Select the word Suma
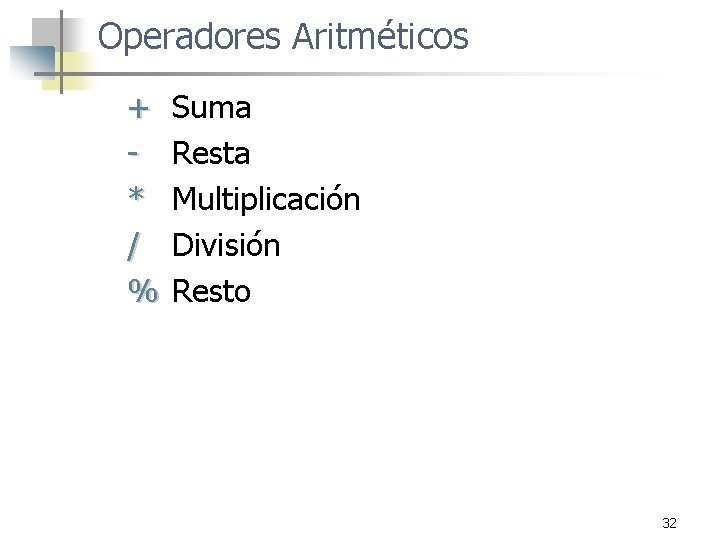 coord(211,107)
